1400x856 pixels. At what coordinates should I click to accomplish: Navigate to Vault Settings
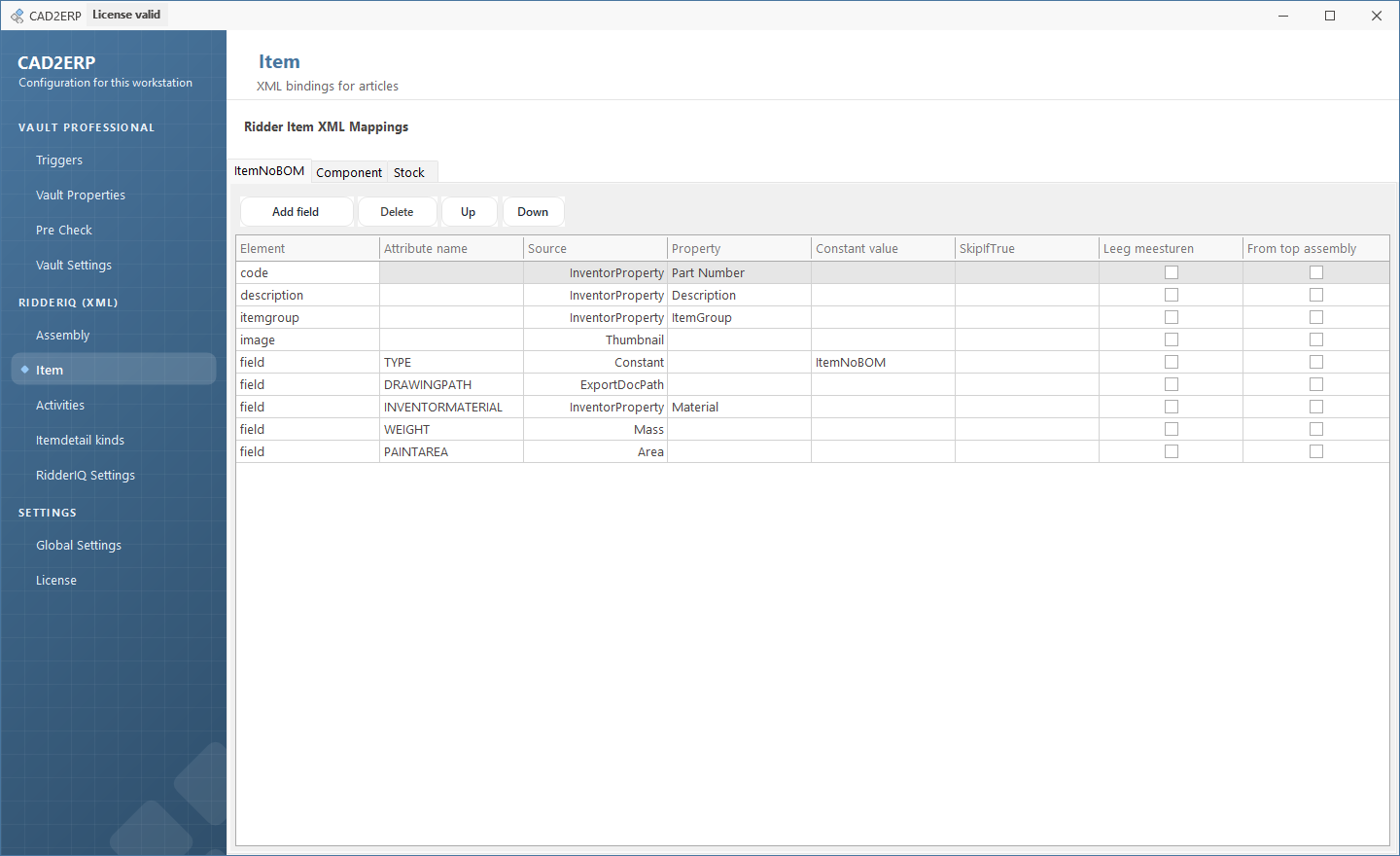114,266
